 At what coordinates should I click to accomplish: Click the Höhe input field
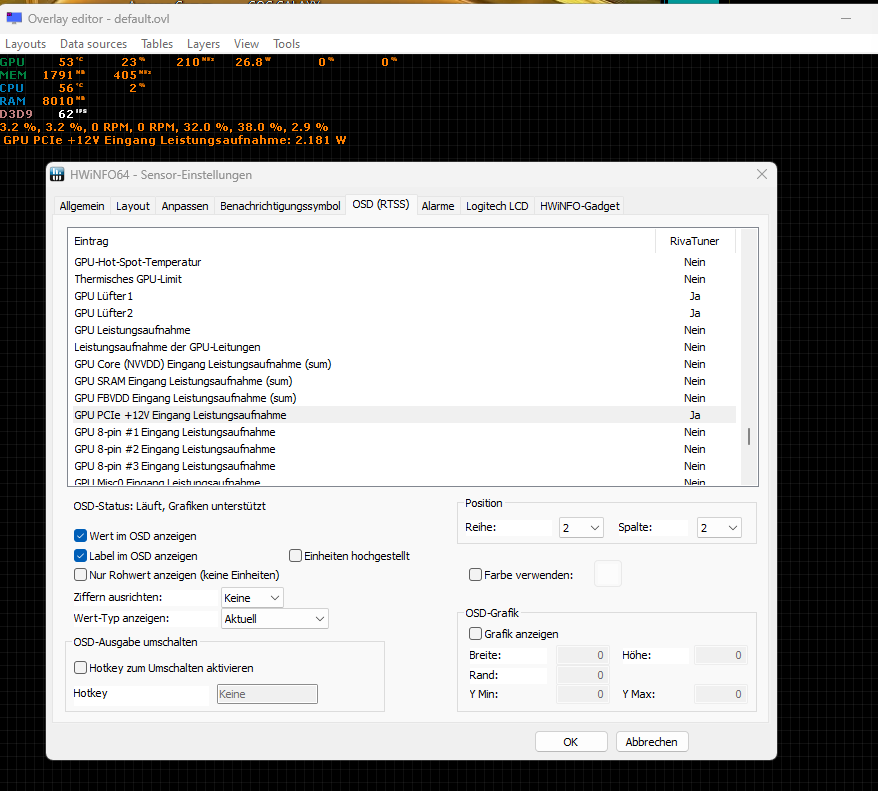click(721, 655)
